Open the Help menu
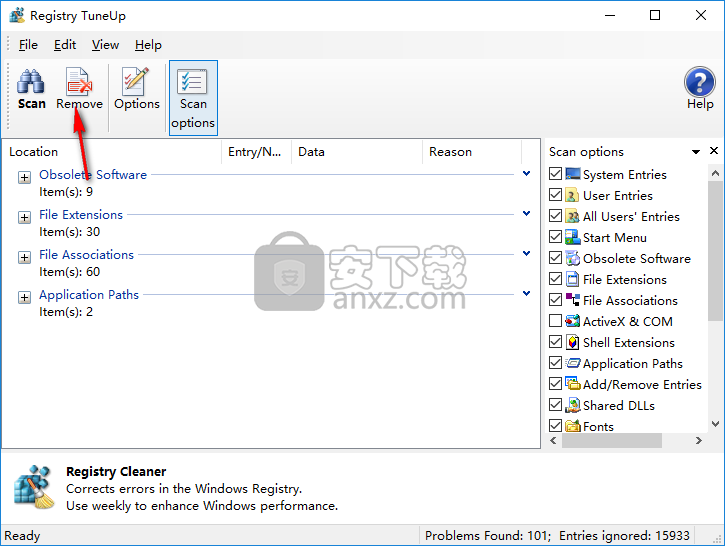Viewport: 725px width, 546px height. [x=148, y=45]
